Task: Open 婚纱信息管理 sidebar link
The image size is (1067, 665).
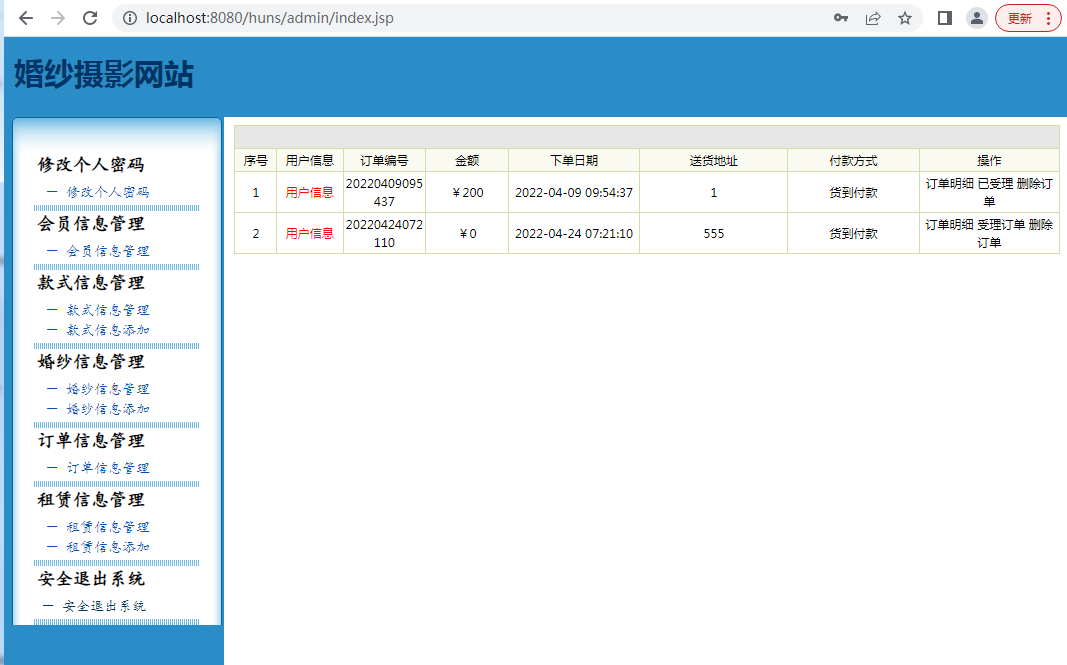Action: click(108, 389)
